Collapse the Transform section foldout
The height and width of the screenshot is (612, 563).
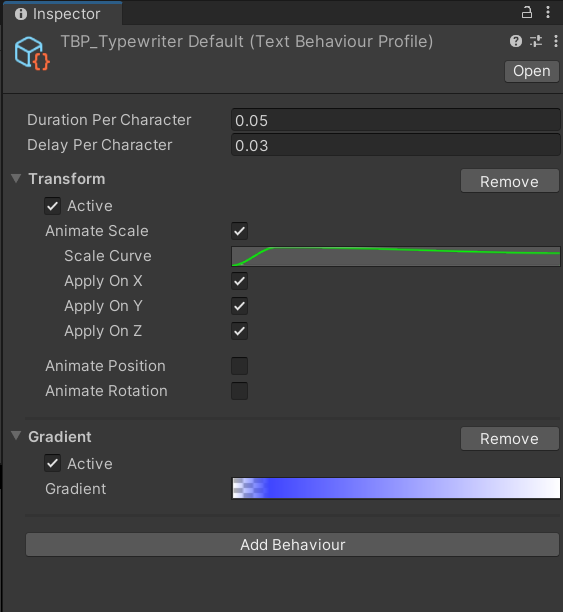coord(16,179)
